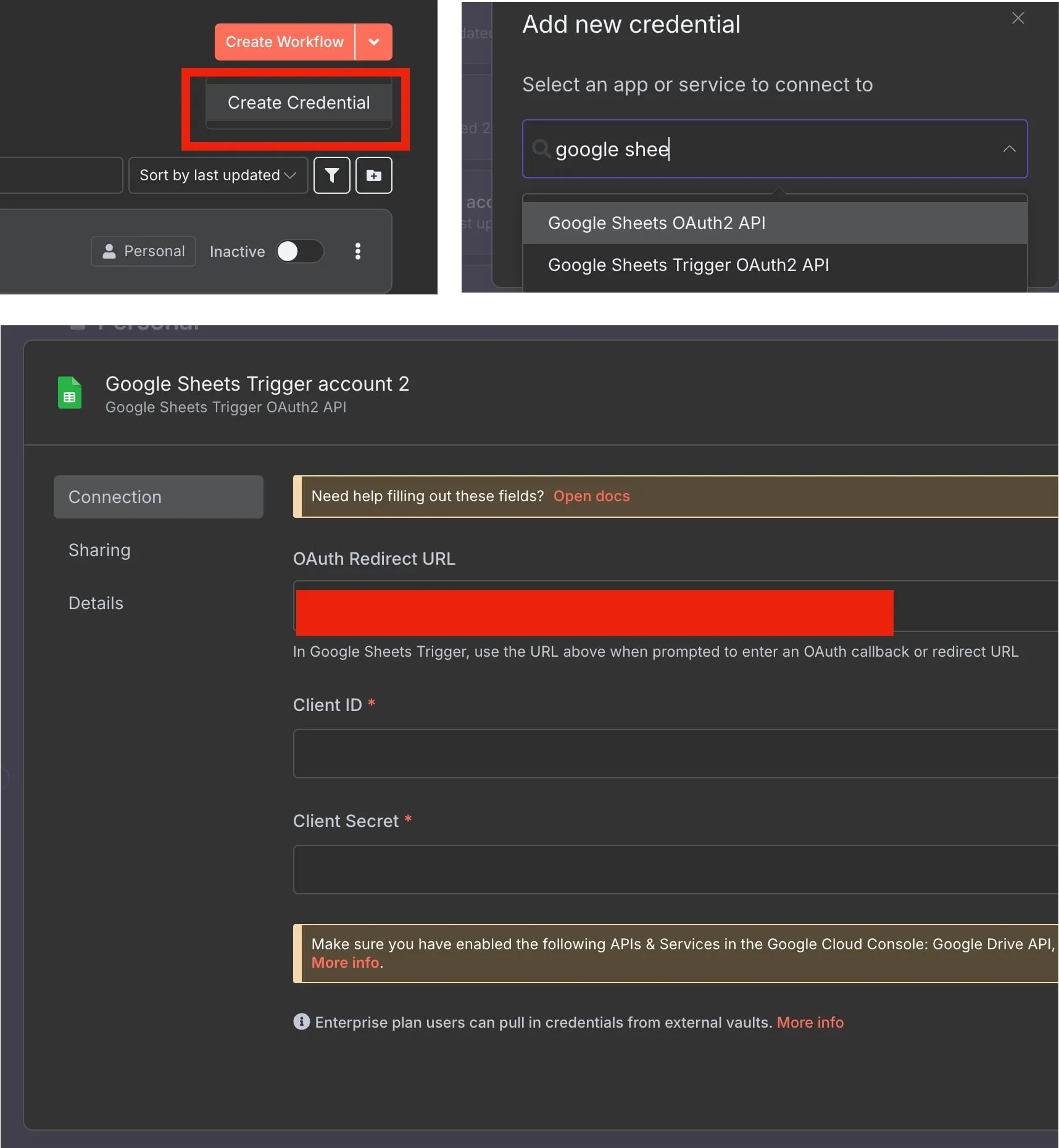Viewport: 1059px width, 1148px height.
Task: Open More info link for external vaults
Action: click(810, 1023)
